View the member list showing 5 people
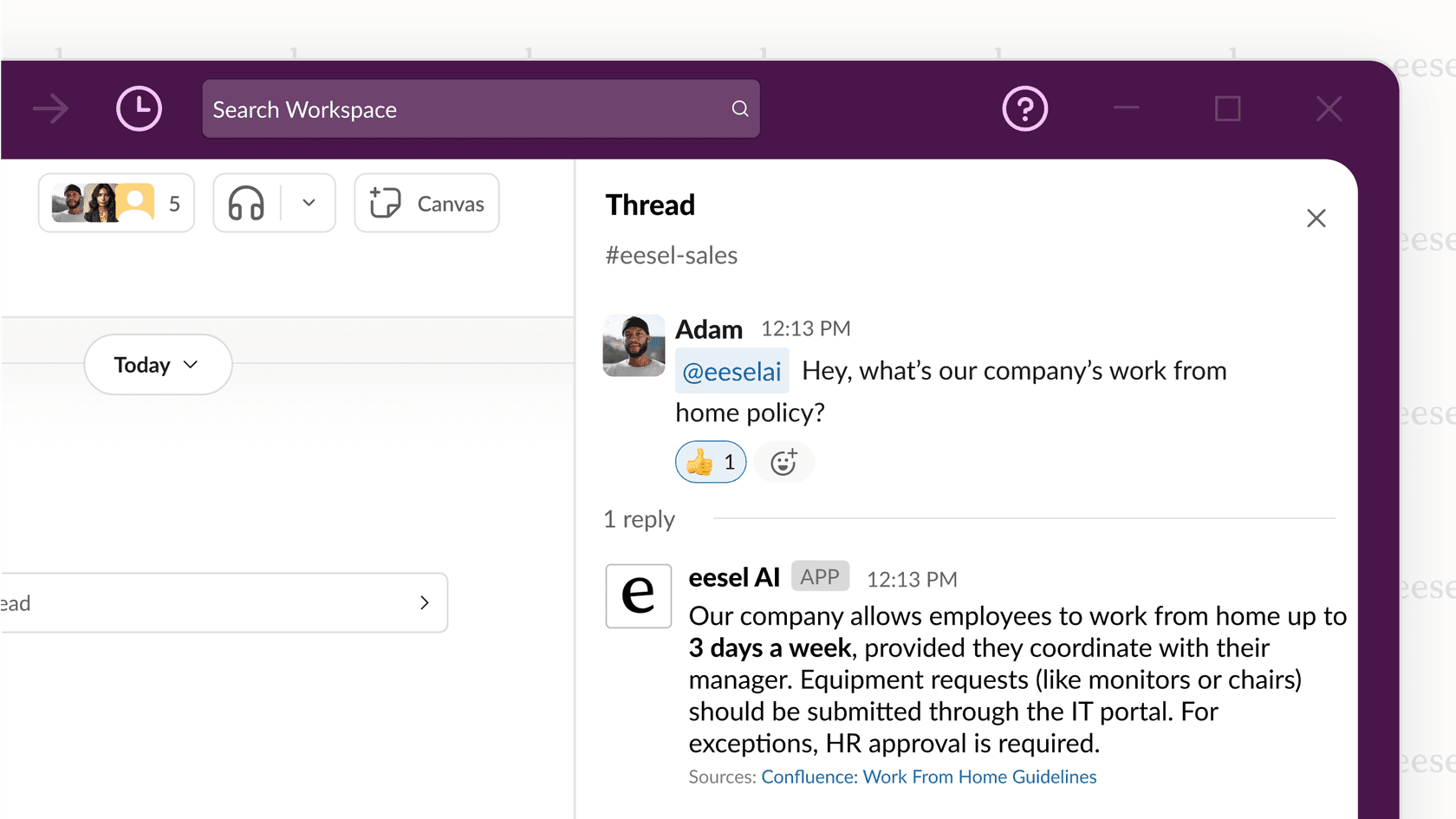 point(116,203)
